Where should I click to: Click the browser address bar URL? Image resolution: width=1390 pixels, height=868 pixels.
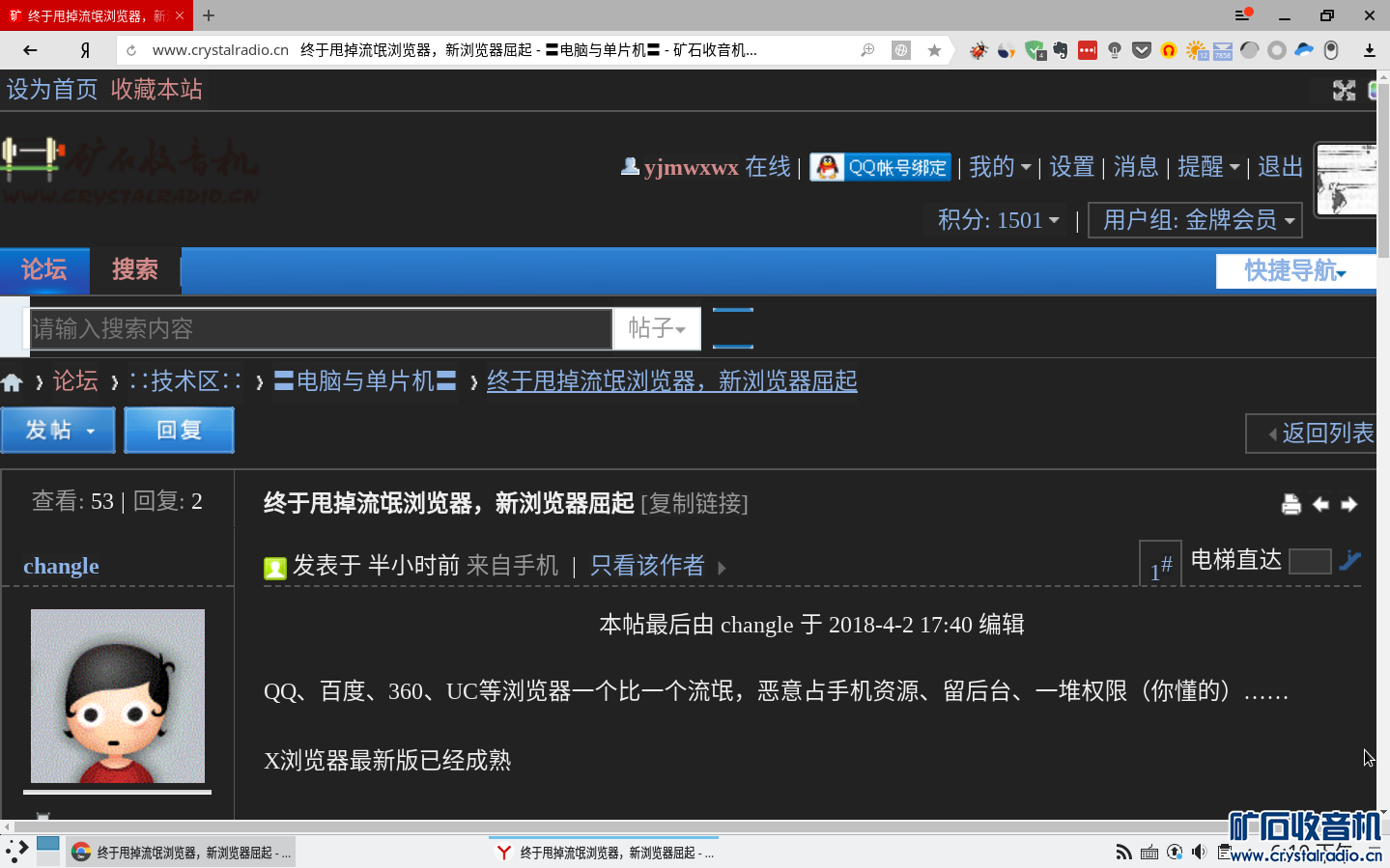(220, 50)
